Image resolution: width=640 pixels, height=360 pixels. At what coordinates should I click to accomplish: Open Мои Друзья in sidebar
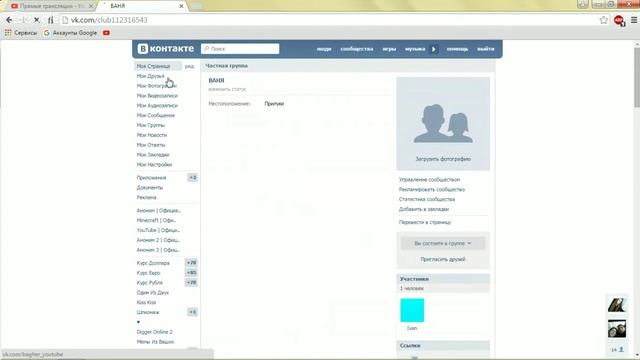point(151,76)
